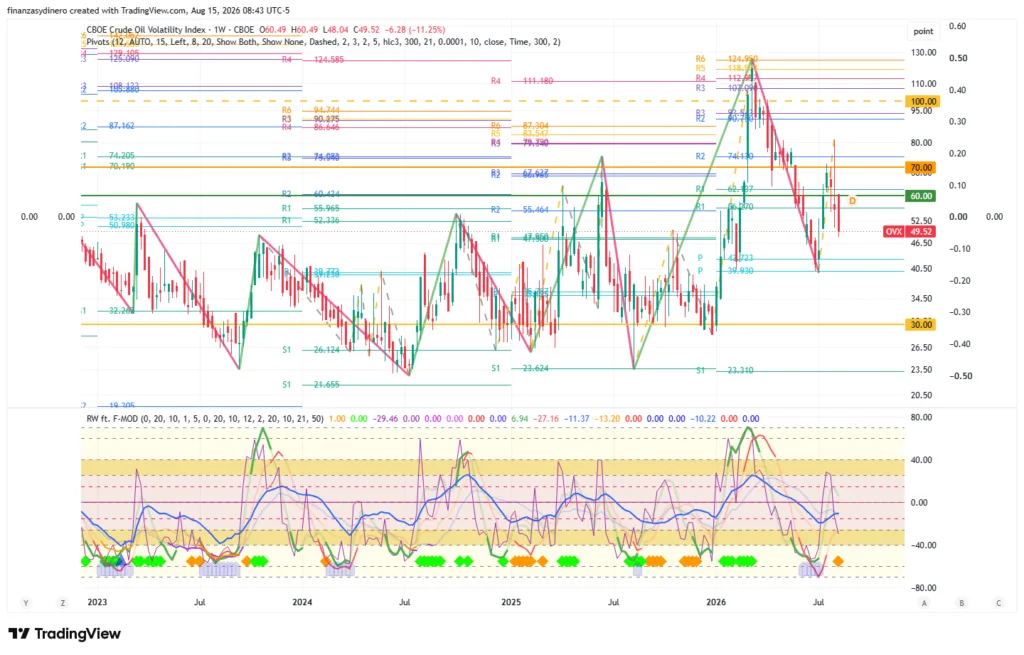Click the orange 70.00 price line label

[921, 168]
